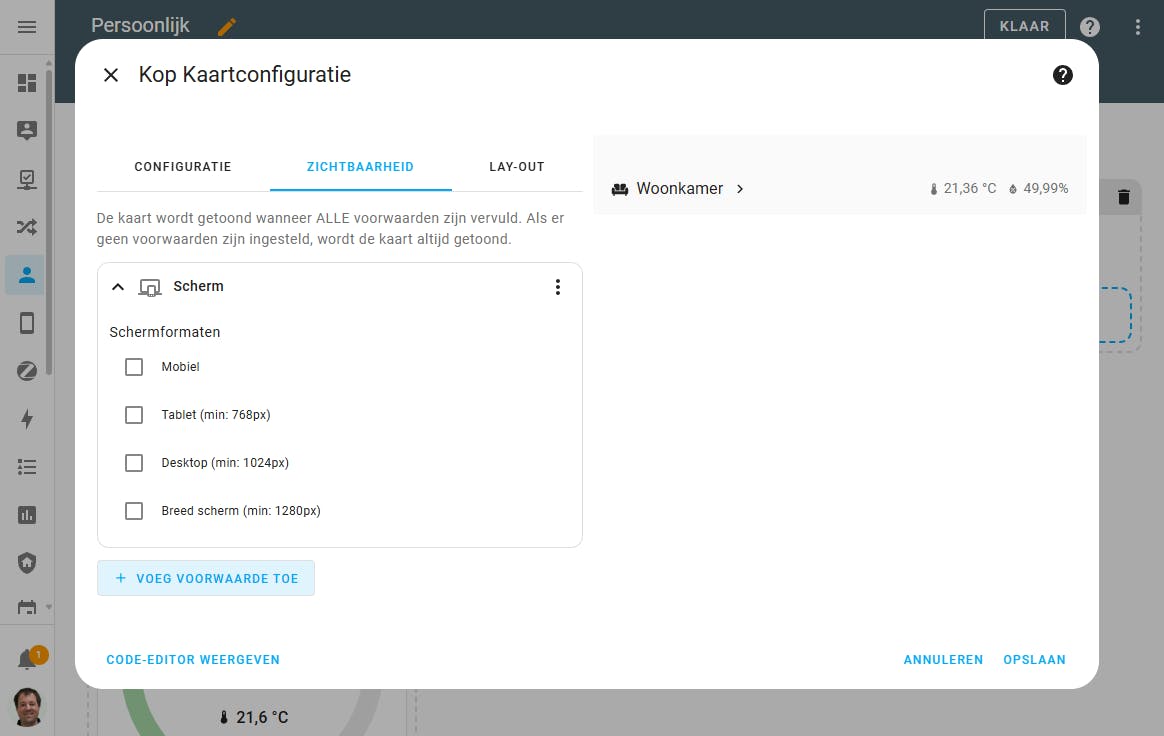The image size is (1164, 736).
Task: Click Opslaan to save
Action: (x=1034, y=660)
